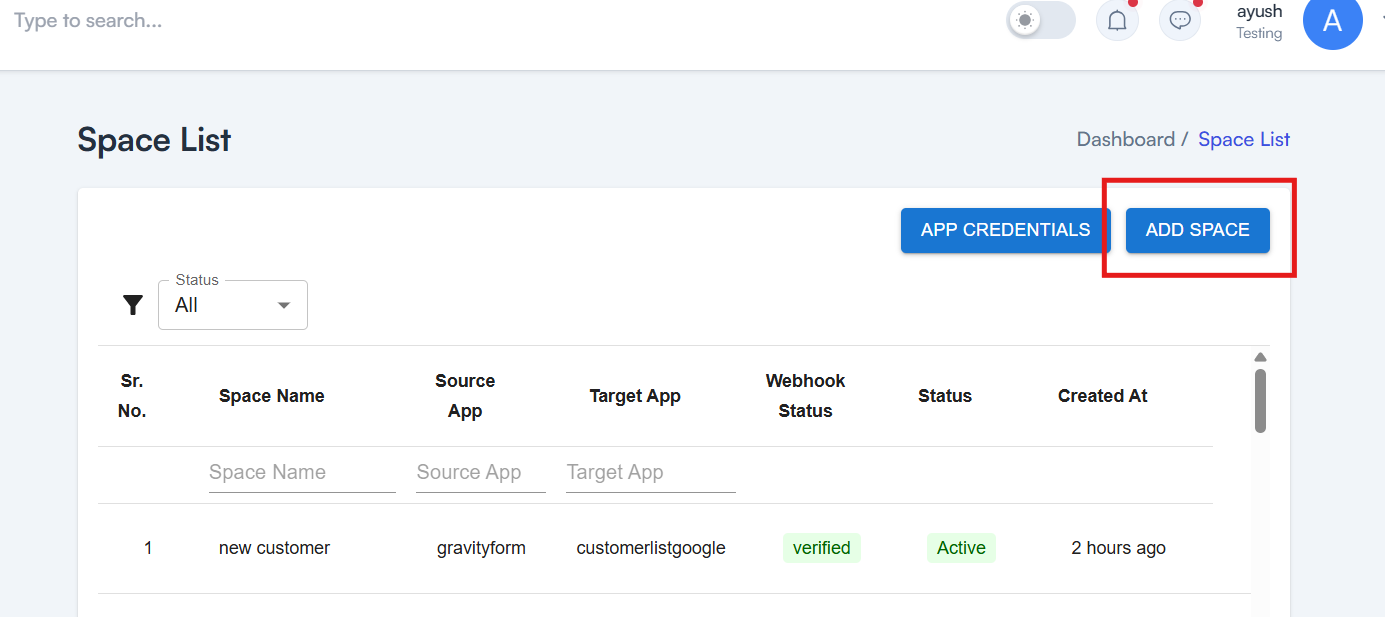Click the 'verified' webhook status badge

tap(822, 548)
